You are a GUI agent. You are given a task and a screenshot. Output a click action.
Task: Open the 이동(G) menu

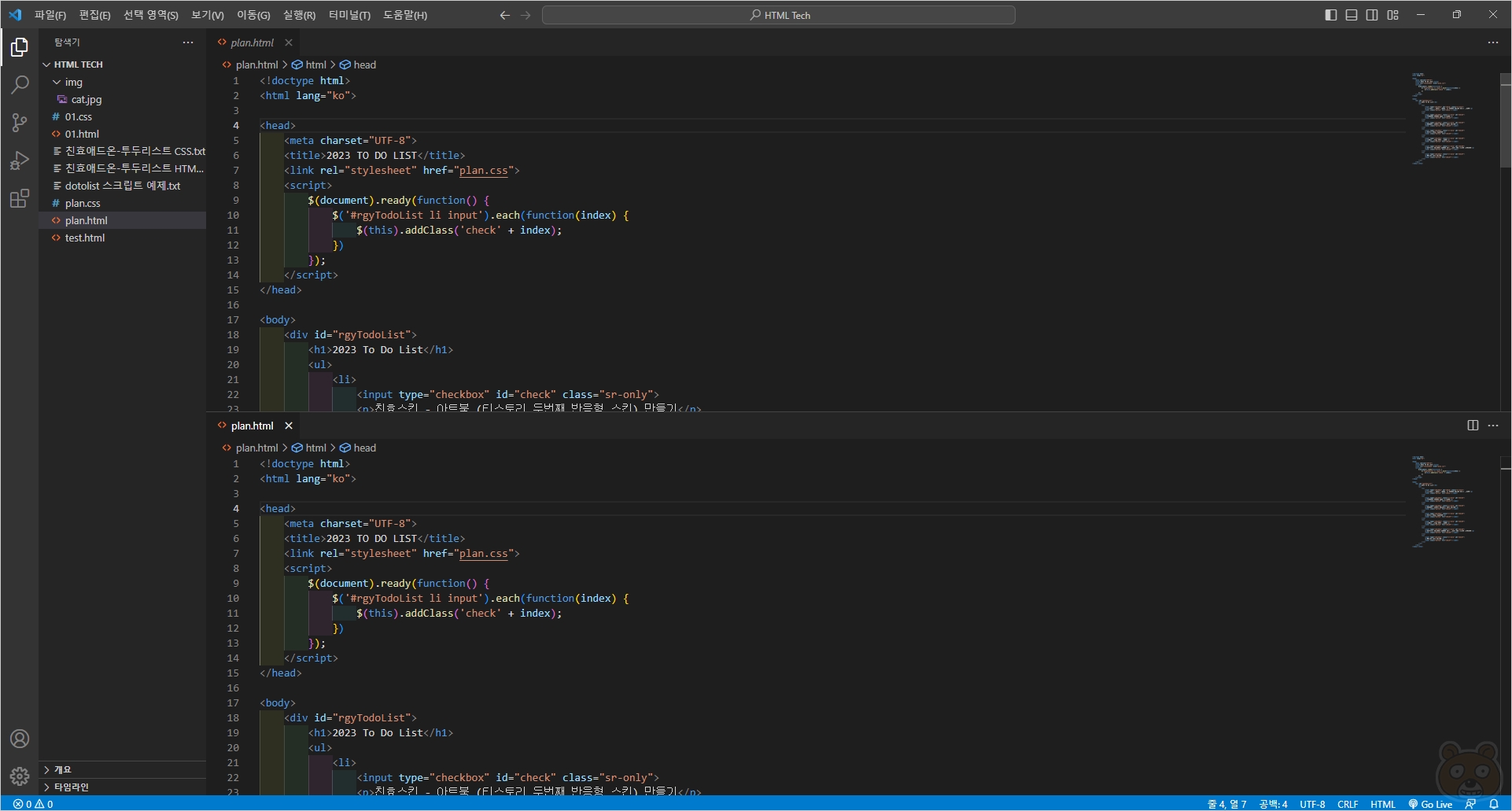(253, 15)
